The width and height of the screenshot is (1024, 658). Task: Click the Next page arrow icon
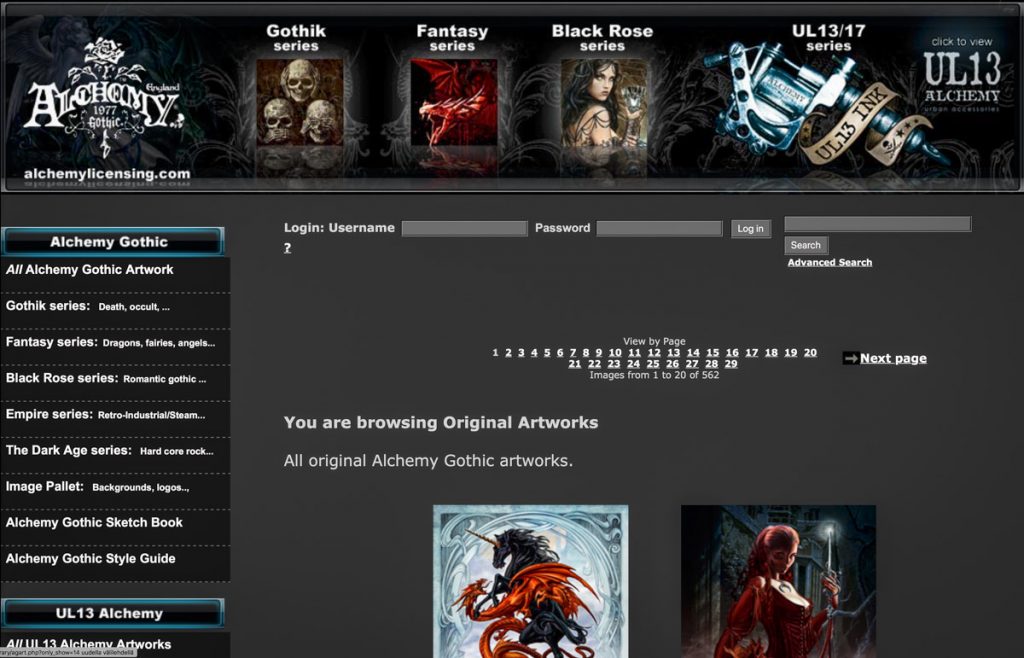[x=850, y=358]
